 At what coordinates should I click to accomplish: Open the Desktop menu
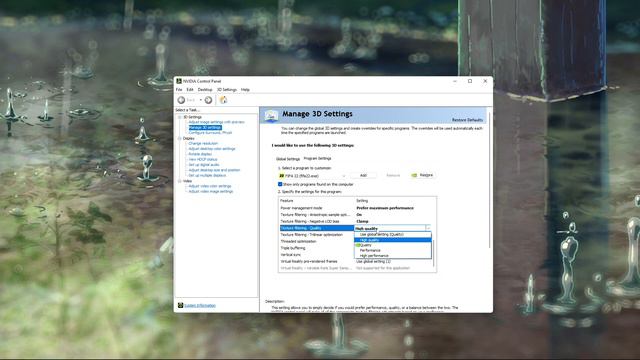tap(205, 89)
